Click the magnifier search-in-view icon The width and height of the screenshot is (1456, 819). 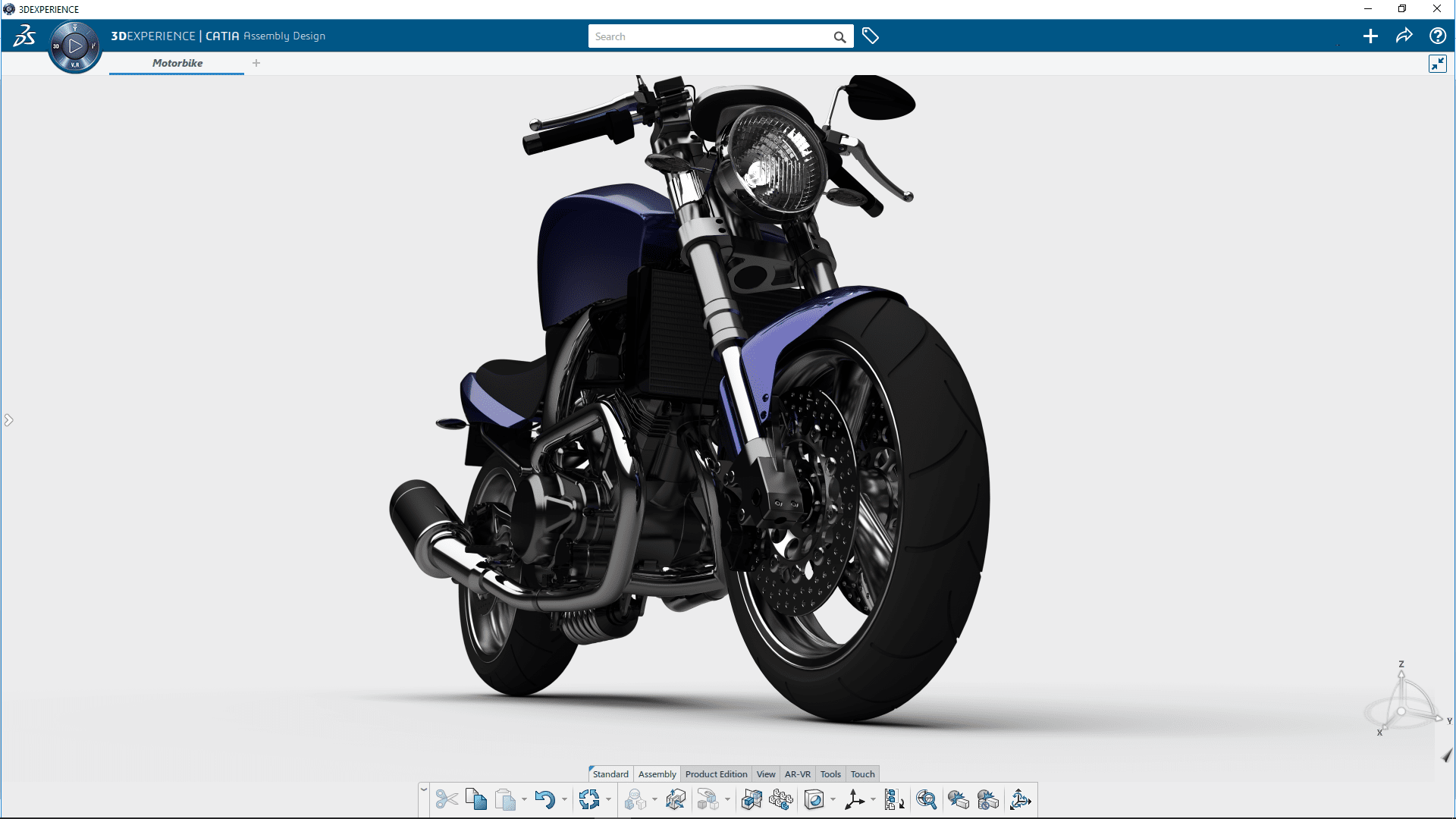926,799
